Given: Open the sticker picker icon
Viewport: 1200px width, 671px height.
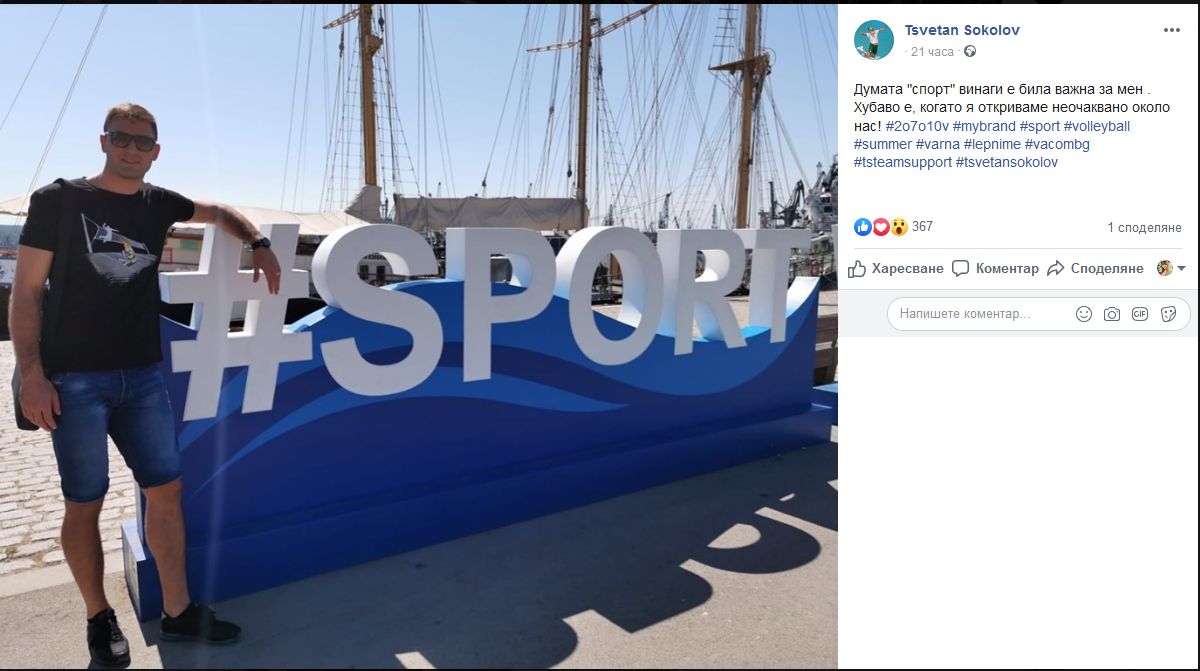Looking at the screenshot, I should [x=1168, y=314].
